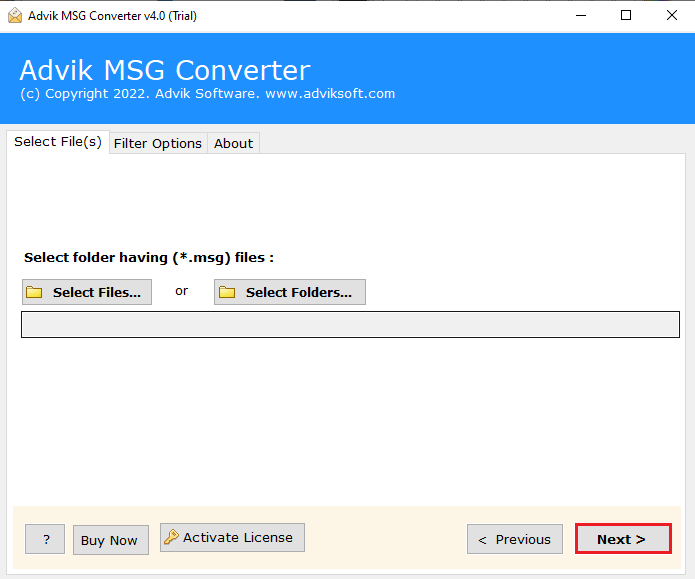Screen dimensions: 695x579
Task: Click the Advik Software copyright line
Action: pos(207,94)
